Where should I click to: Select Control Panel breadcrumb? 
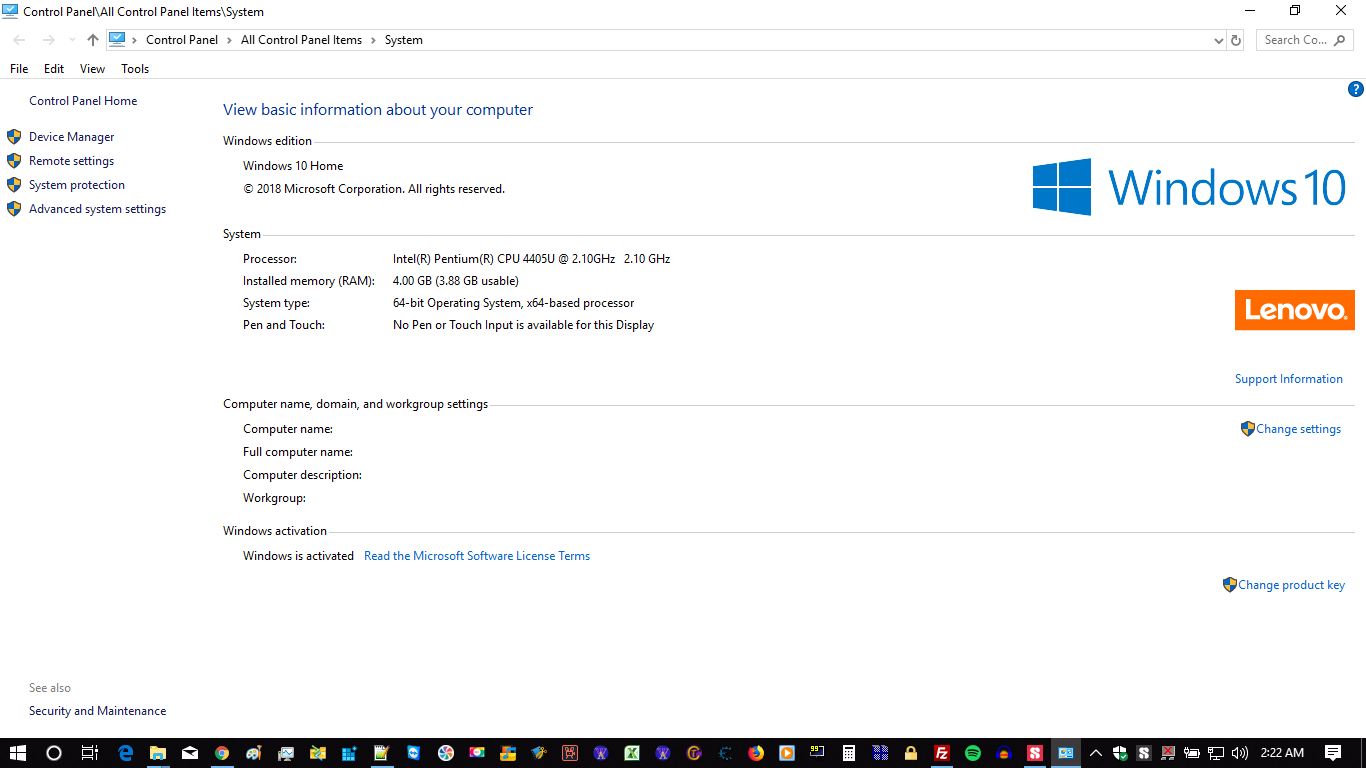pos(182,40)
